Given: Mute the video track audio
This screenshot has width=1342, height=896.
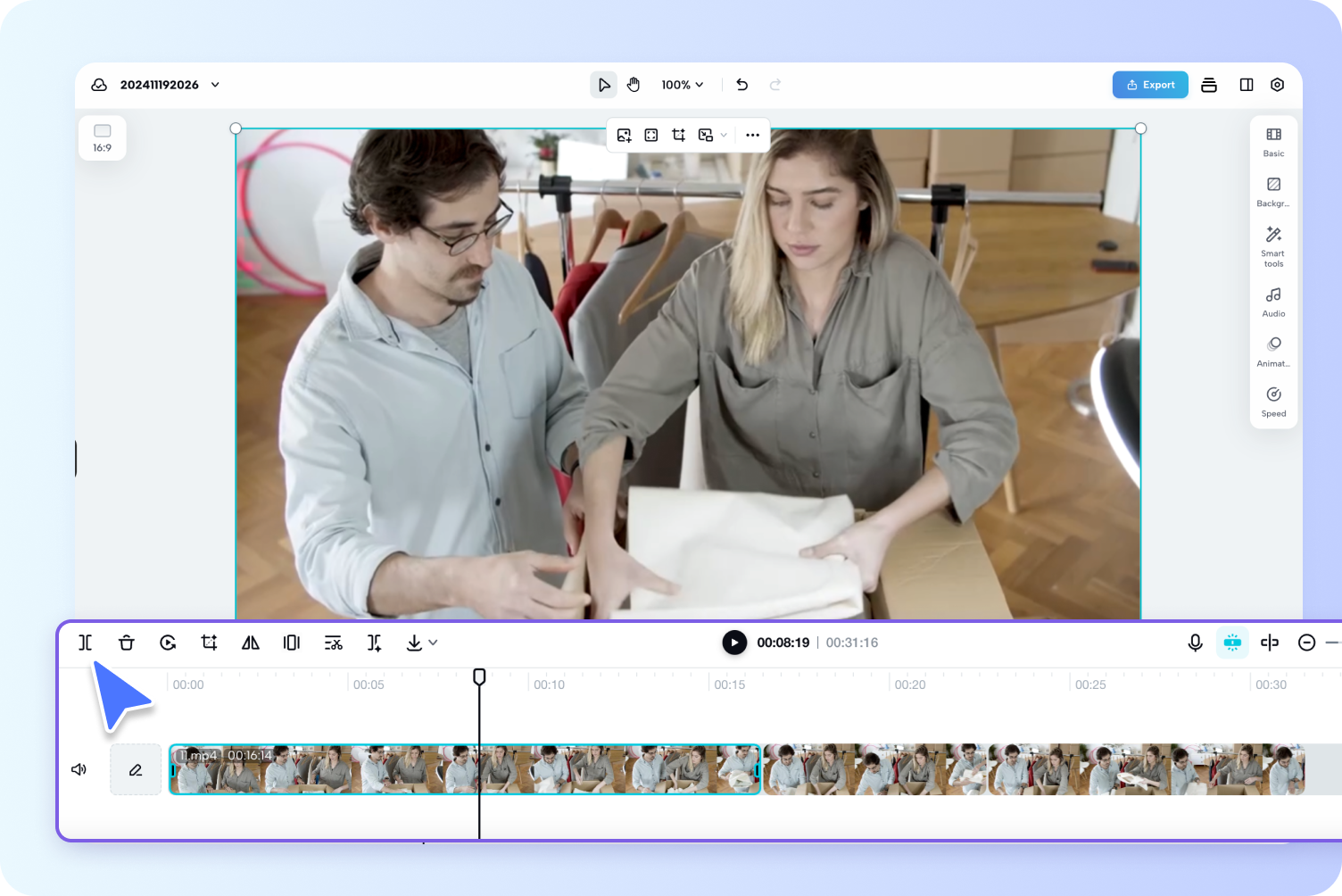Looking at the screenshot, I should 79,768.
